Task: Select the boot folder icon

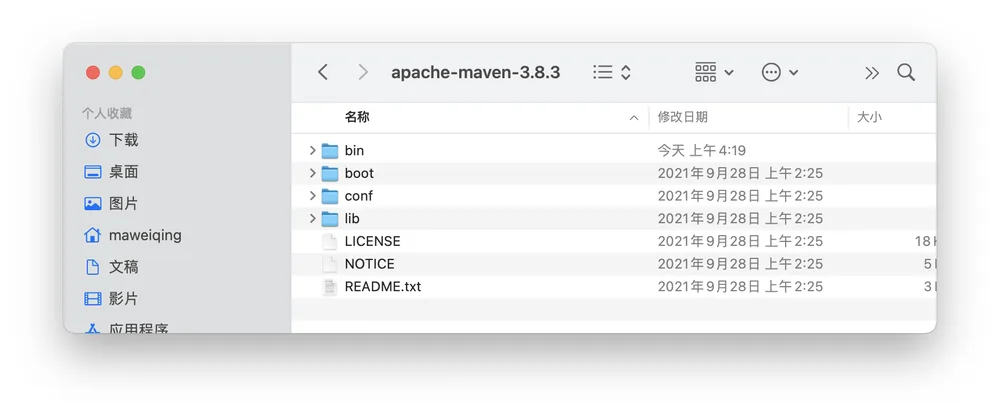Action: coord(330,173)
